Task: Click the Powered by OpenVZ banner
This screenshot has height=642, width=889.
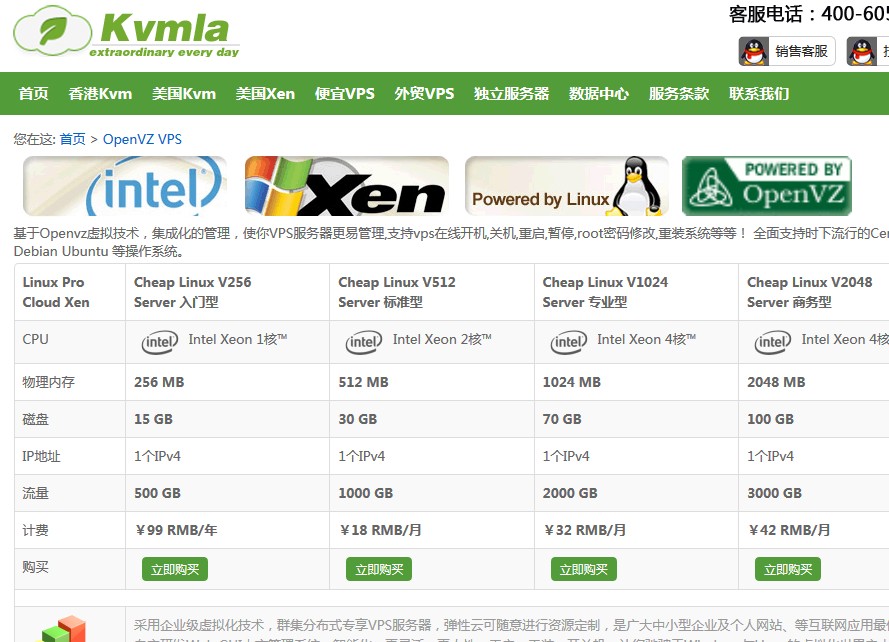Action: [766, 186]
